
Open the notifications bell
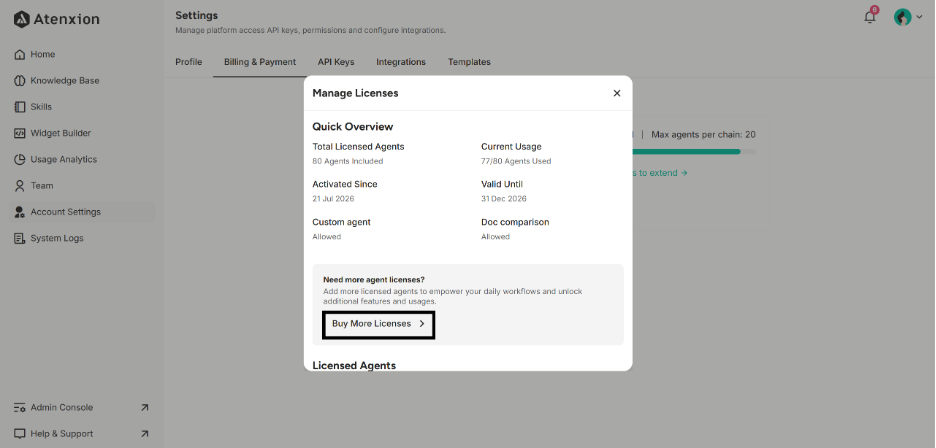tap(870, 17)
